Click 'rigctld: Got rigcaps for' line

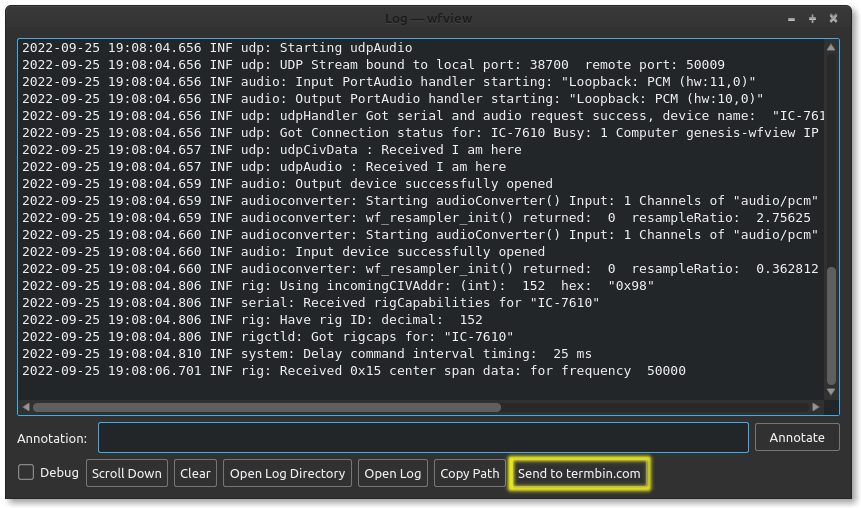[x=268, y=337]
